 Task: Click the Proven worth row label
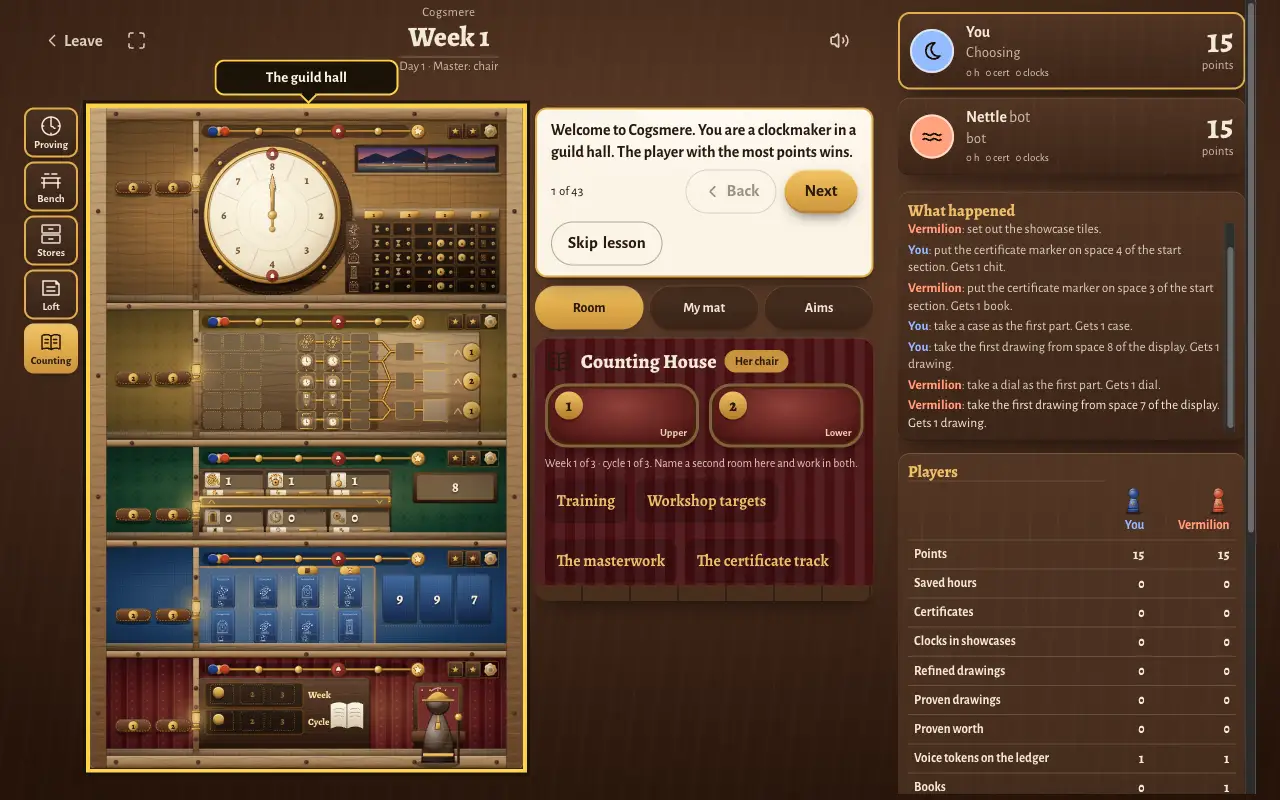click(948, 729)
